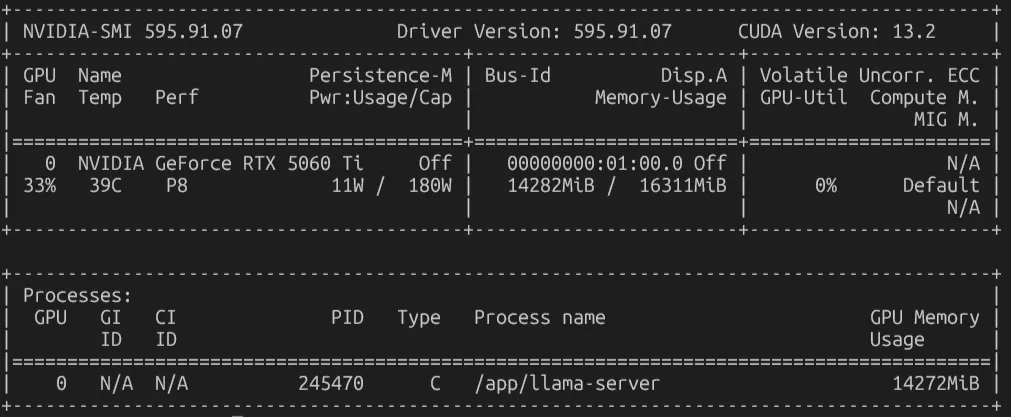Select the power cap 180W value

click(430, 186)
